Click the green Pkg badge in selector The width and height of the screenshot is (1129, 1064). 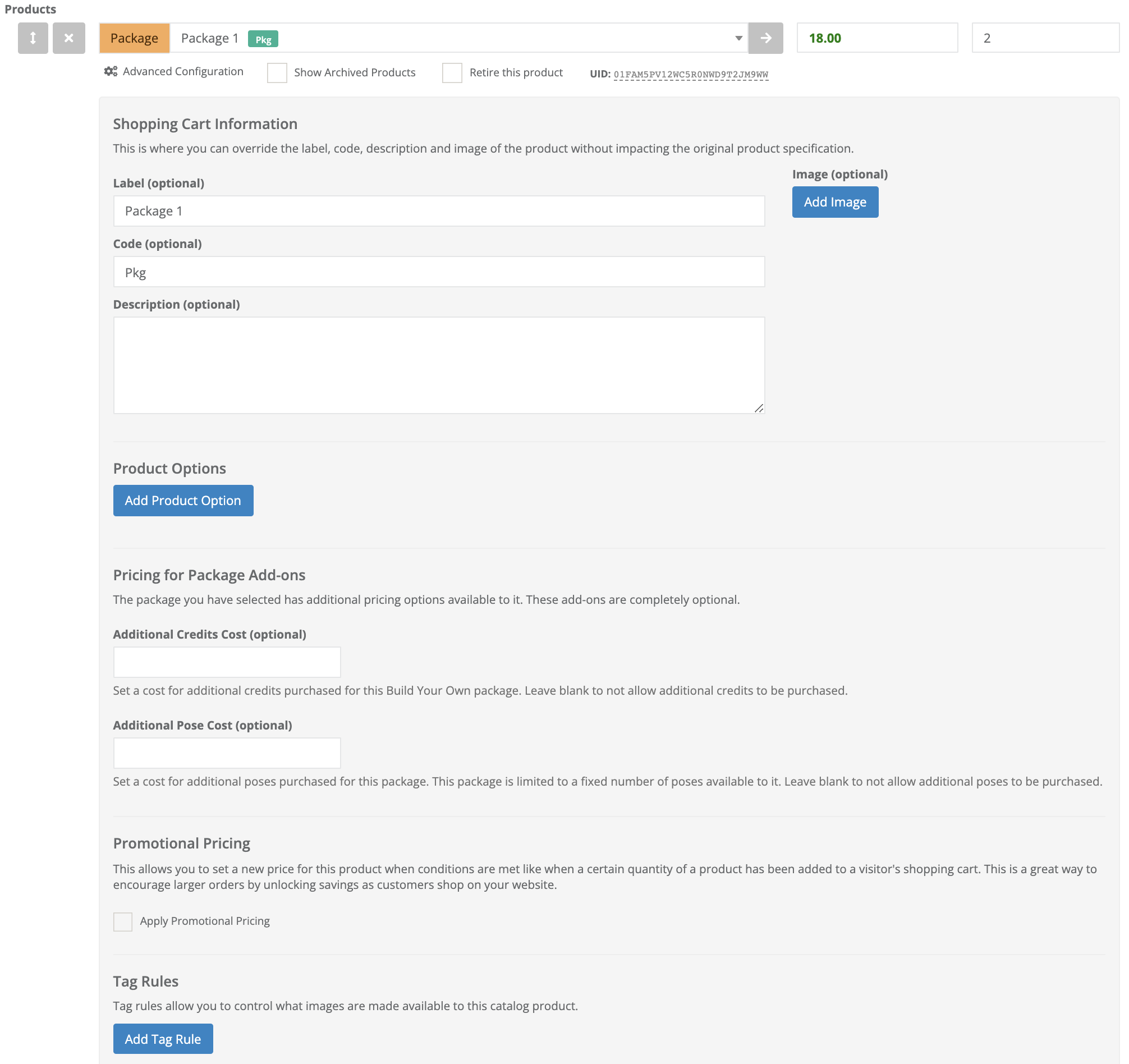pyautogui.click(x=263, y=39)
